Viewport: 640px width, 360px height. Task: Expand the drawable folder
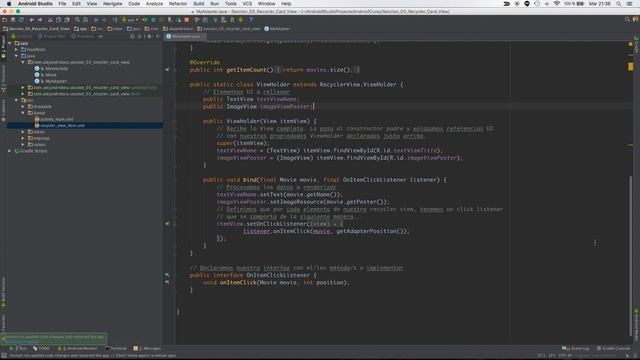point(23,107)
